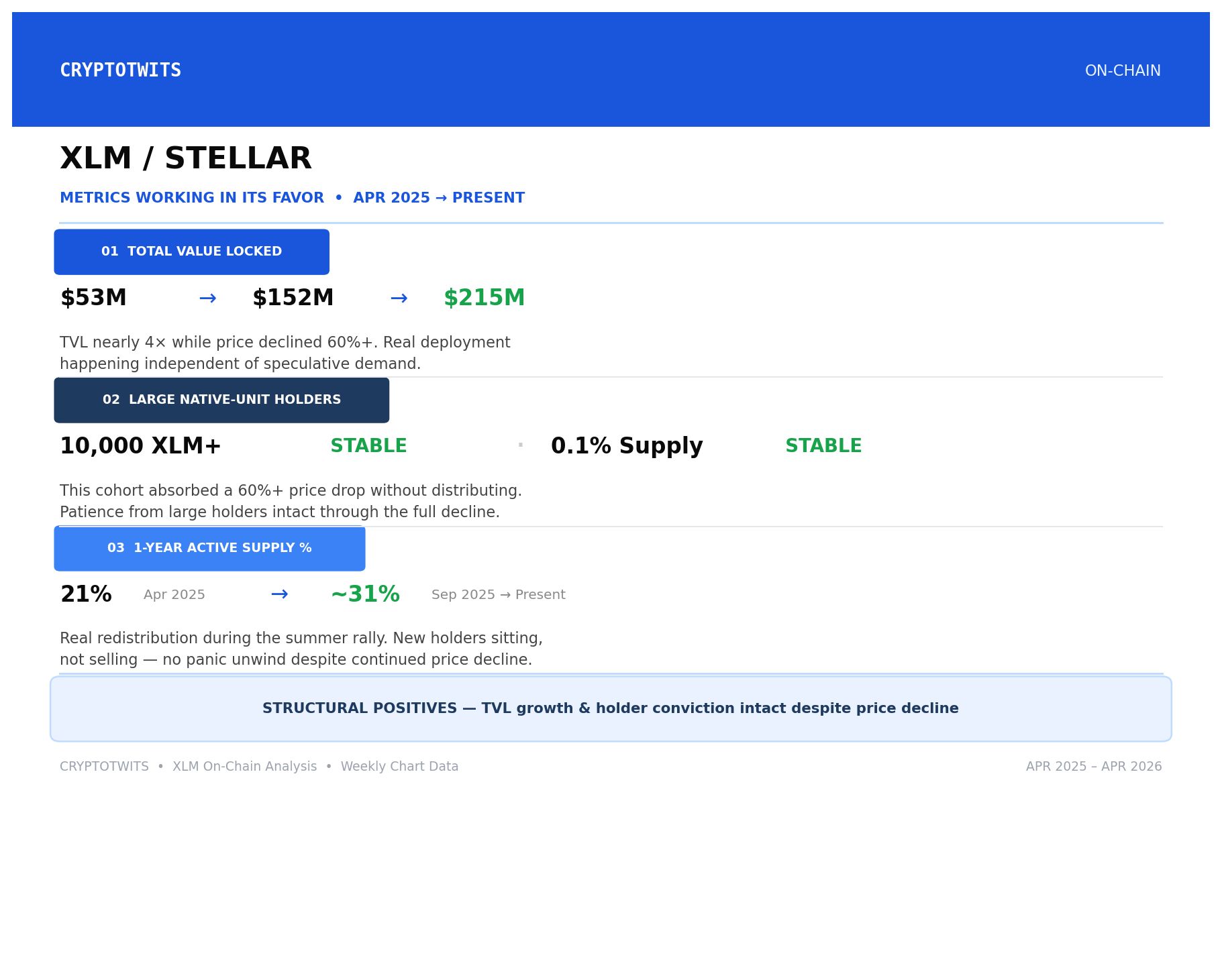Click the ON-CHAIN label in the header
The image size is (1222, 980).
1123,71
